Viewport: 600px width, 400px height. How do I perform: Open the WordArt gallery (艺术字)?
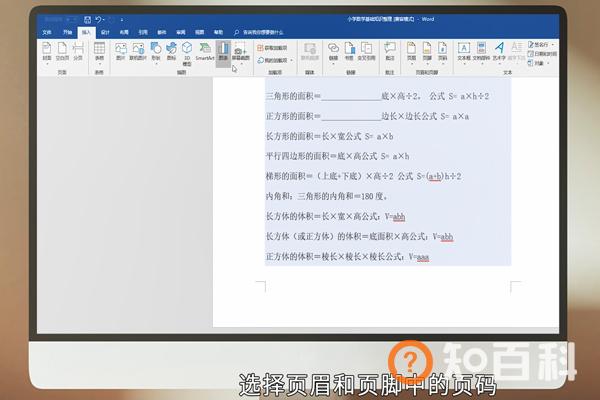point(499,53)
